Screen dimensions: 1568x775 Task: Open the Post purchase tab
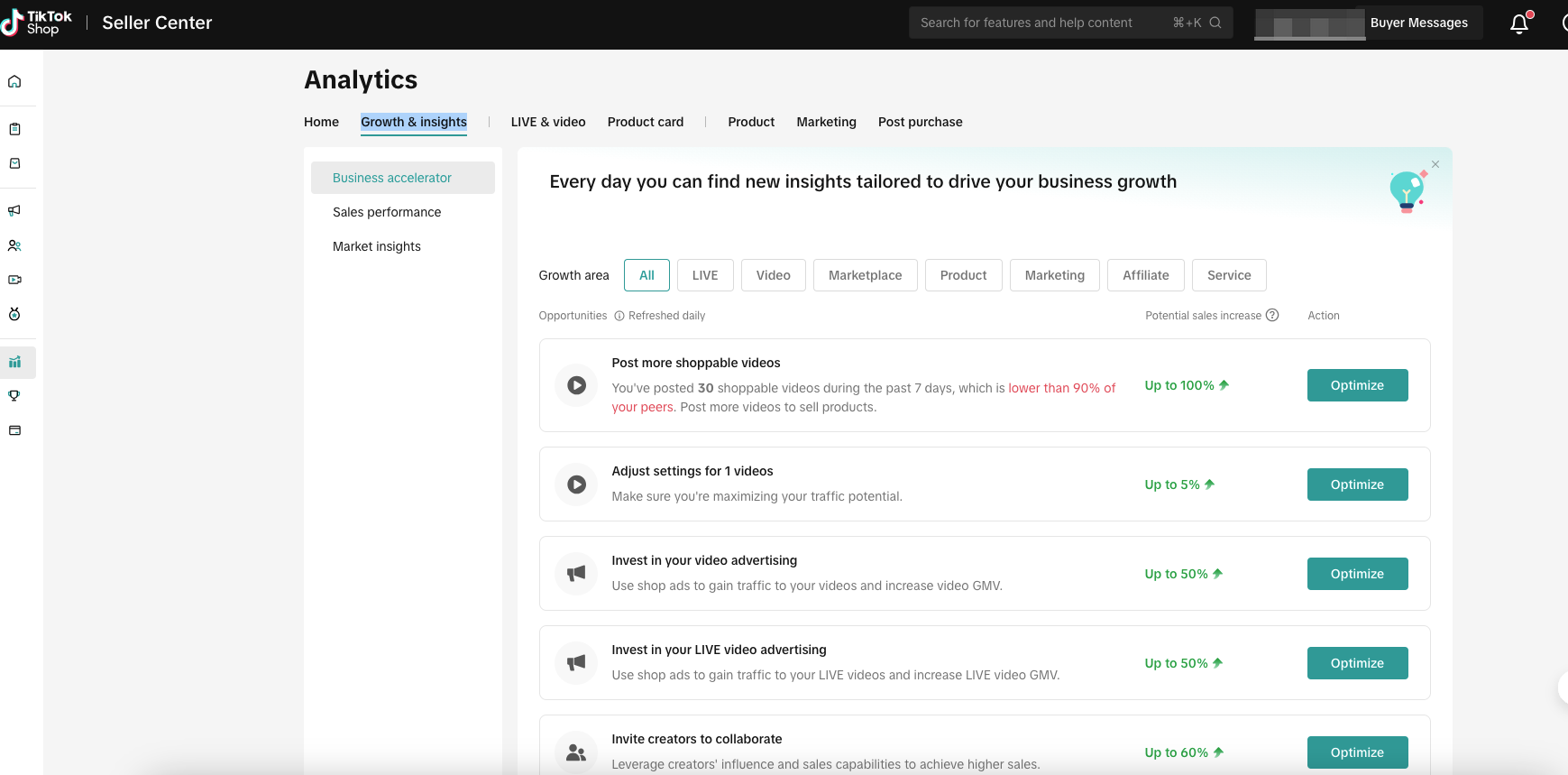tap(920, 122)
